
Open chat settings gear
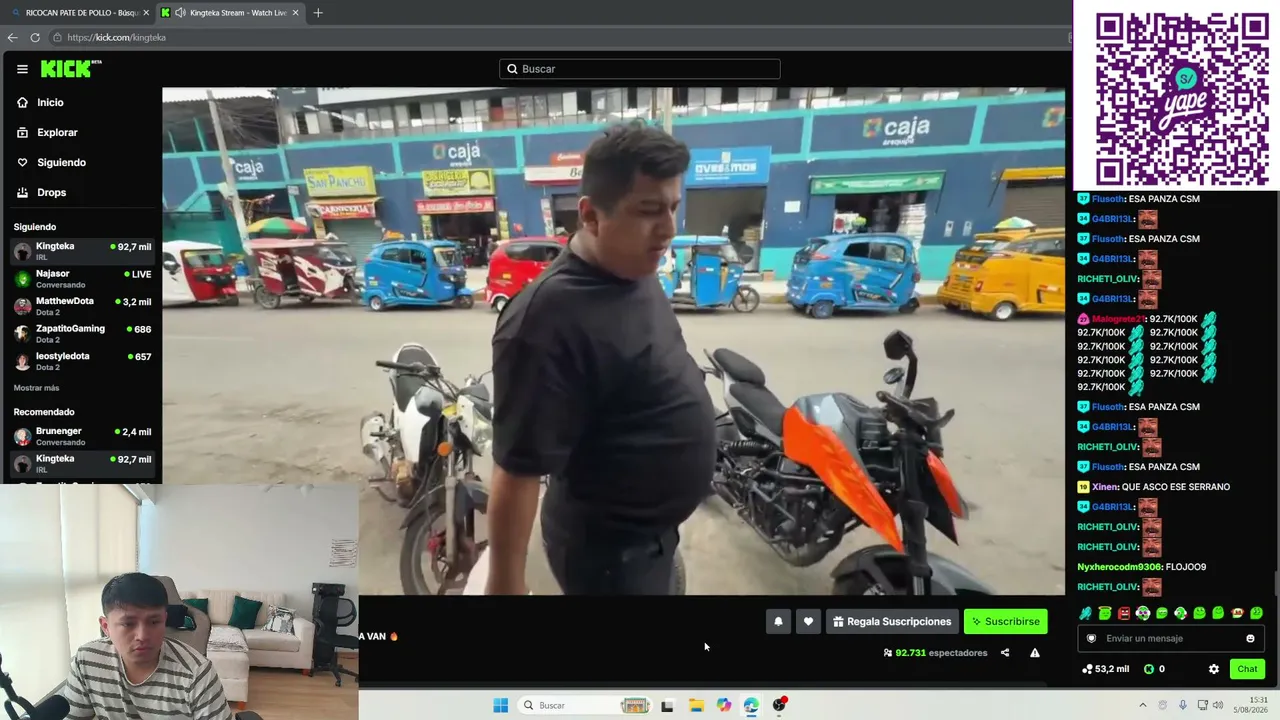[x=1214, y=669]
